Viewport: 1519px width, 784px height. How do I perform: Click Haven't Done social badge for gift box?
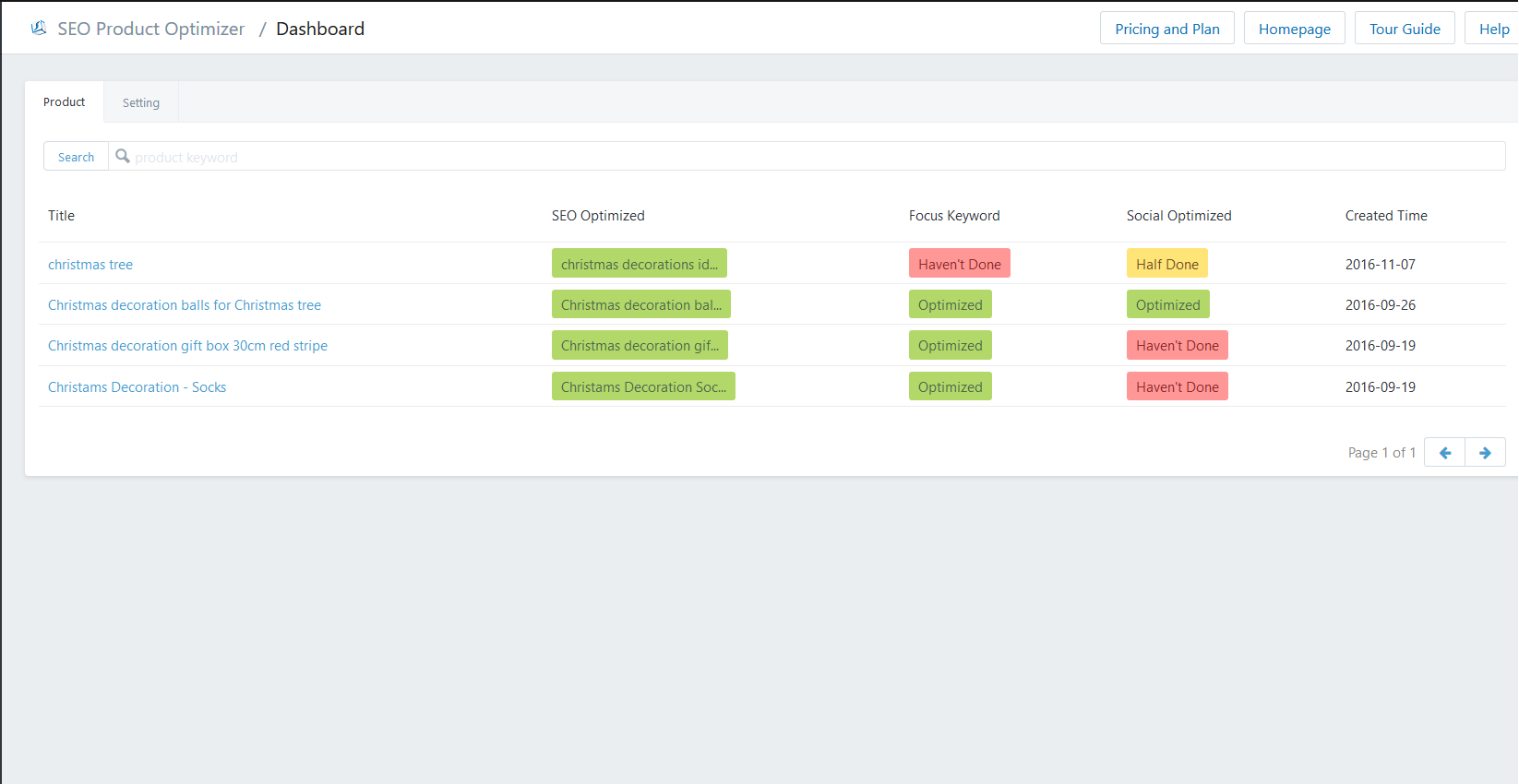pyautogui.click(x=1178, y=345)
